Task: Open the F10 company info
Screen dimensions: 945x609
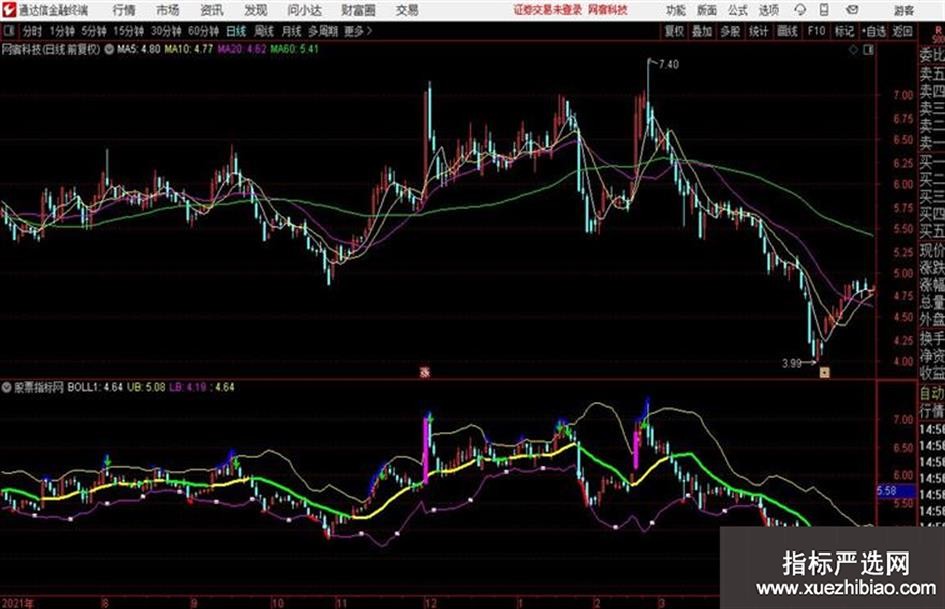Action: [x=817, y=31]
